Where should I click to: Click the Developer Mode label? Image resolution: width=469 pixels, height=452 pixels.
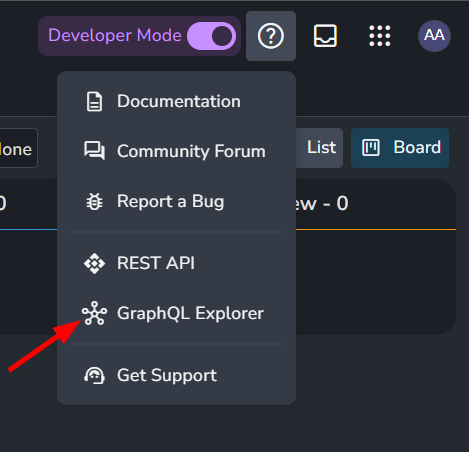click(115, 35)
